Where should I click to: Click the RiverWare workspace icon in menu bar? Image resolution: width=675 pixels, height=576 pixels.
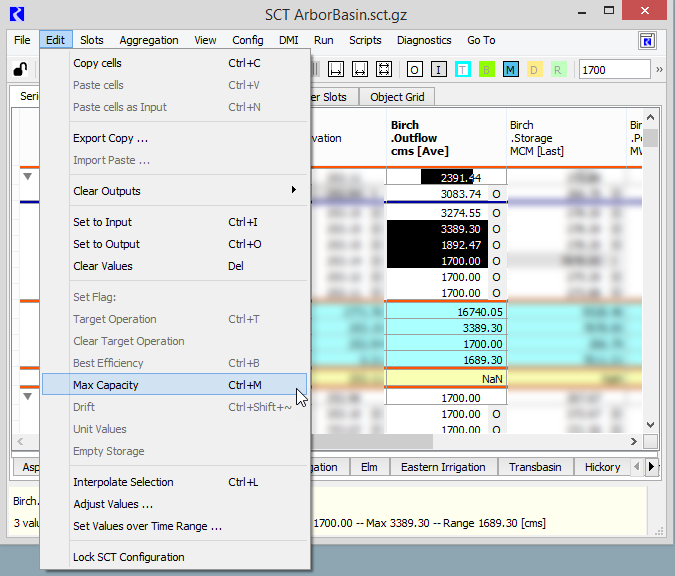click(x=648, y=41)
